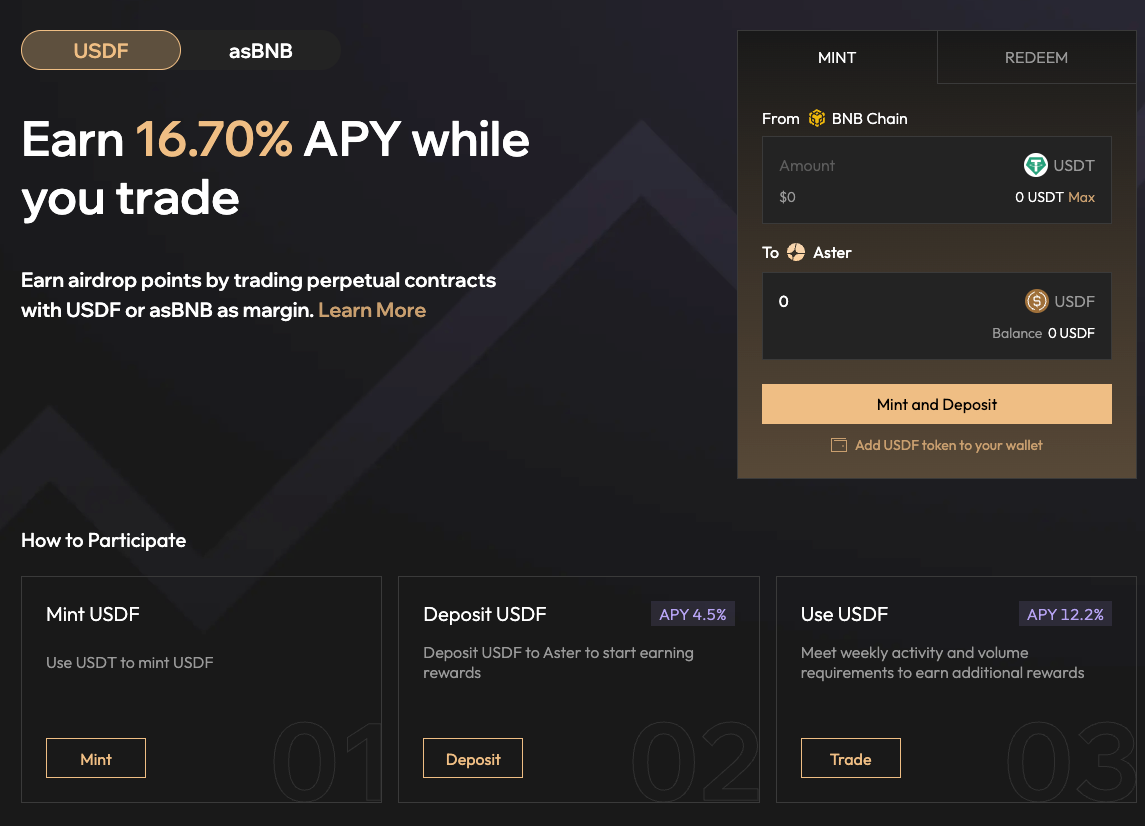Viewport: 1145px width, 826px height.
Task: Click the Mint button in step 01
Action: (x=96, y=759)
